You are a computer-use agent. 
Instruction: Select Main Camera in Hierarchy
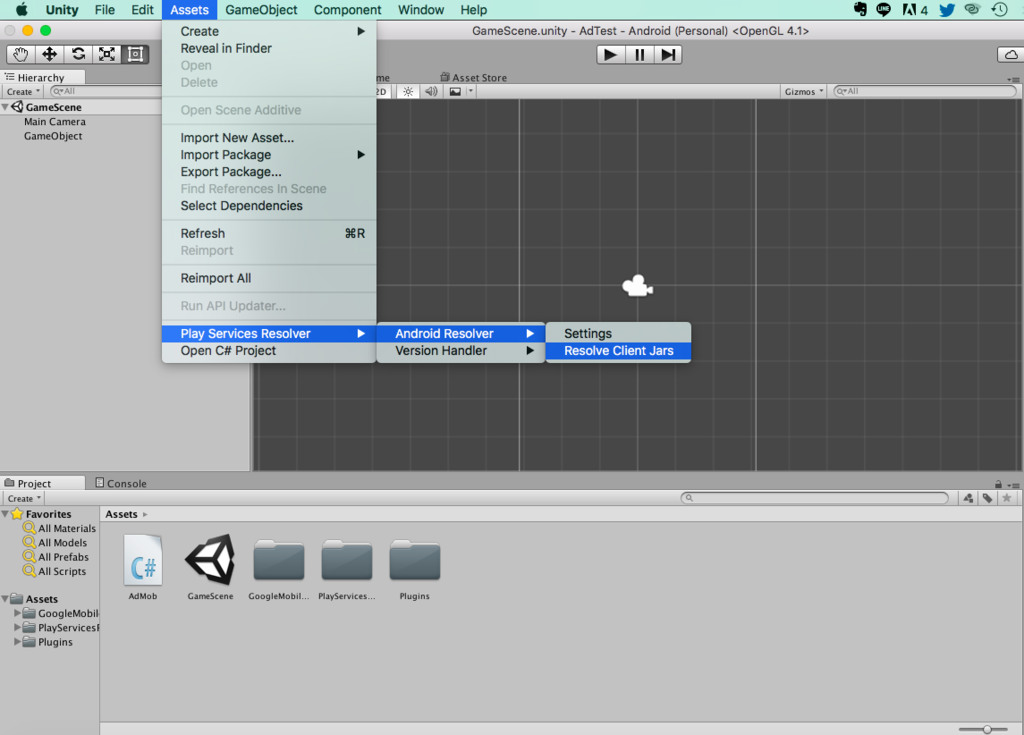click(55, 122)
